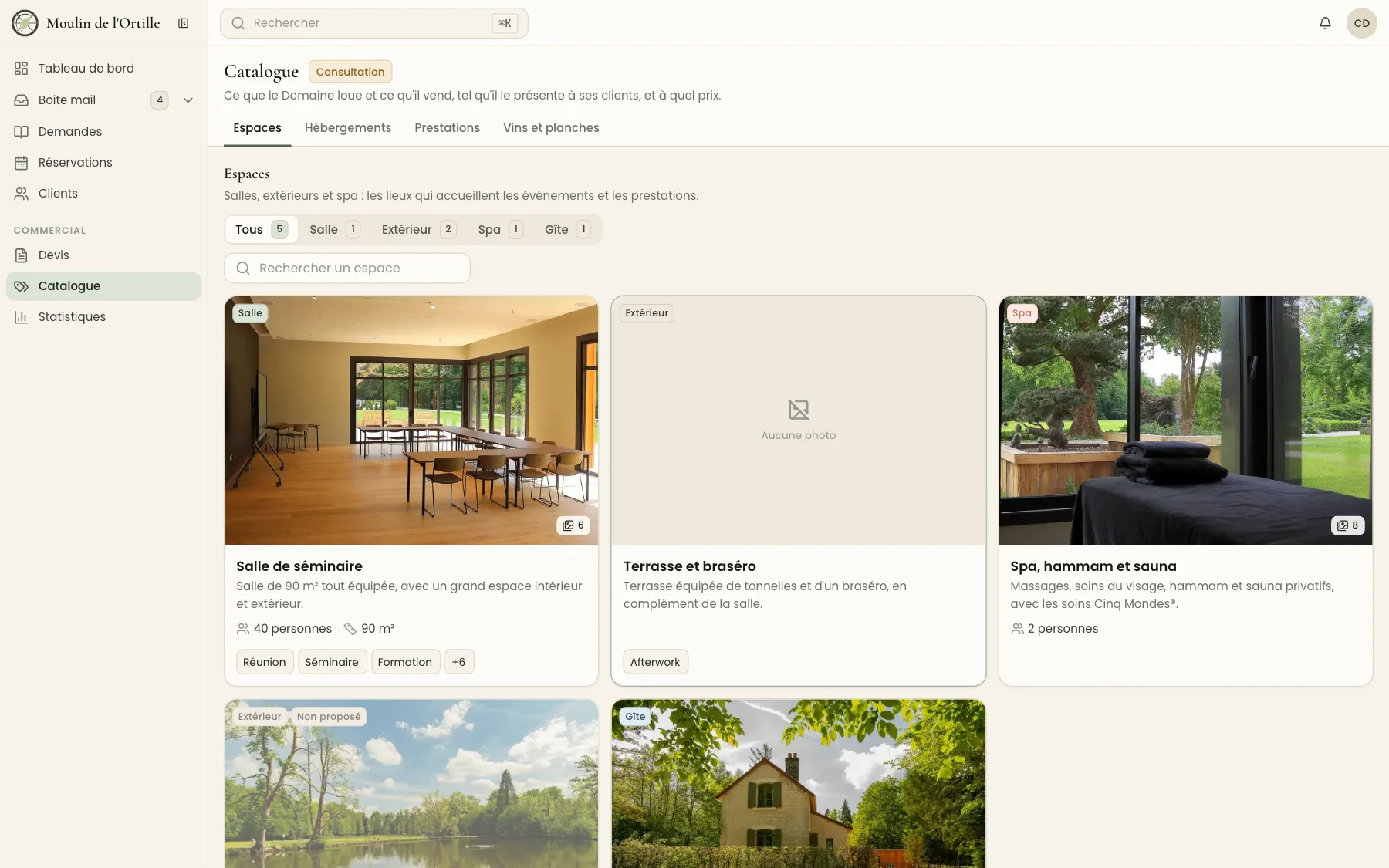Click the Statistiques chart icon
Screen dimensions: 1389x868
[x=22, y=317]
